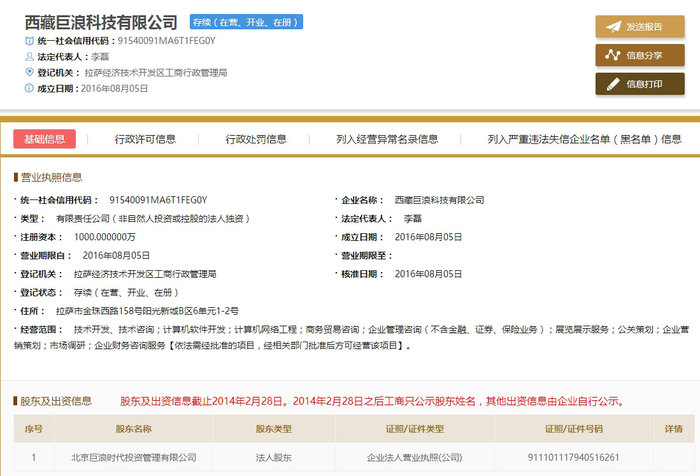Viewport: 700px width, 476px height.
Task: Click the info icon beside 成立日期
Action: [29, 88]
